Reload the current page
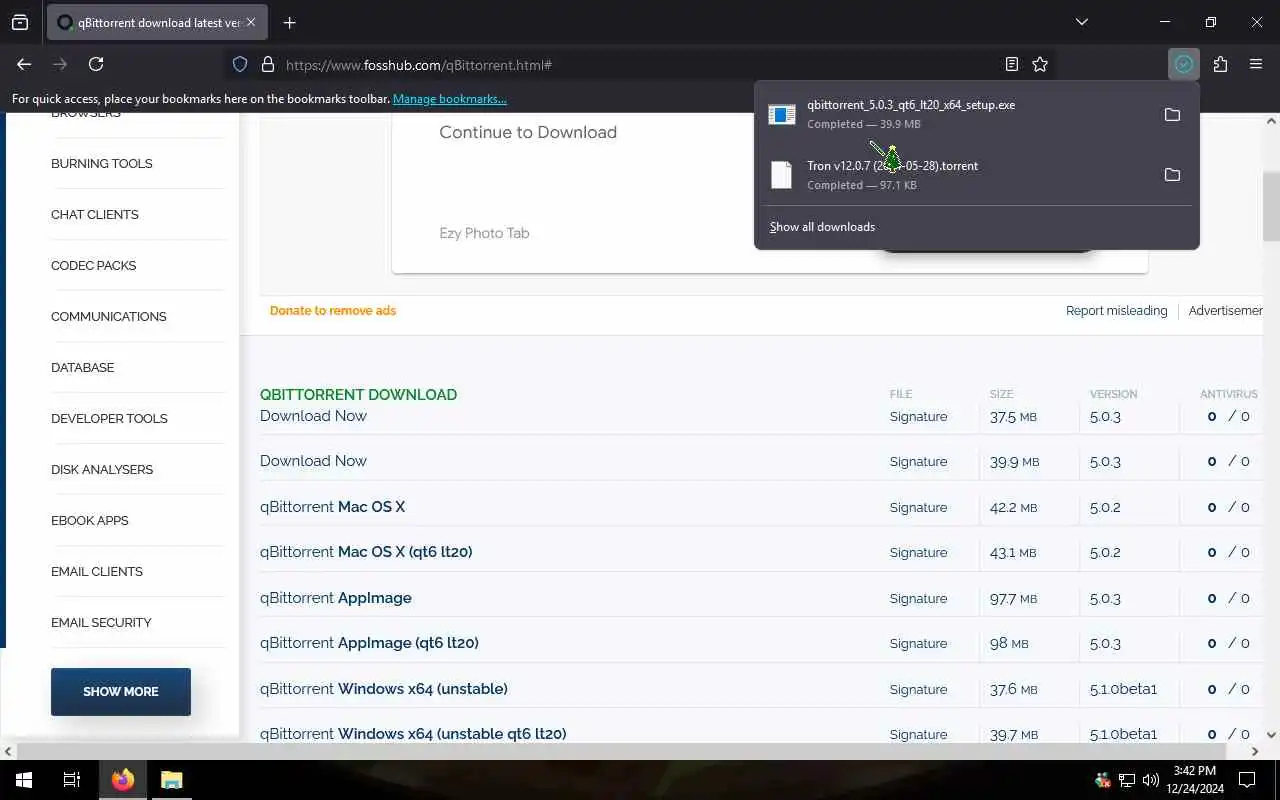This screenshot has height=800, width=1280. click(x=96, y=64)
